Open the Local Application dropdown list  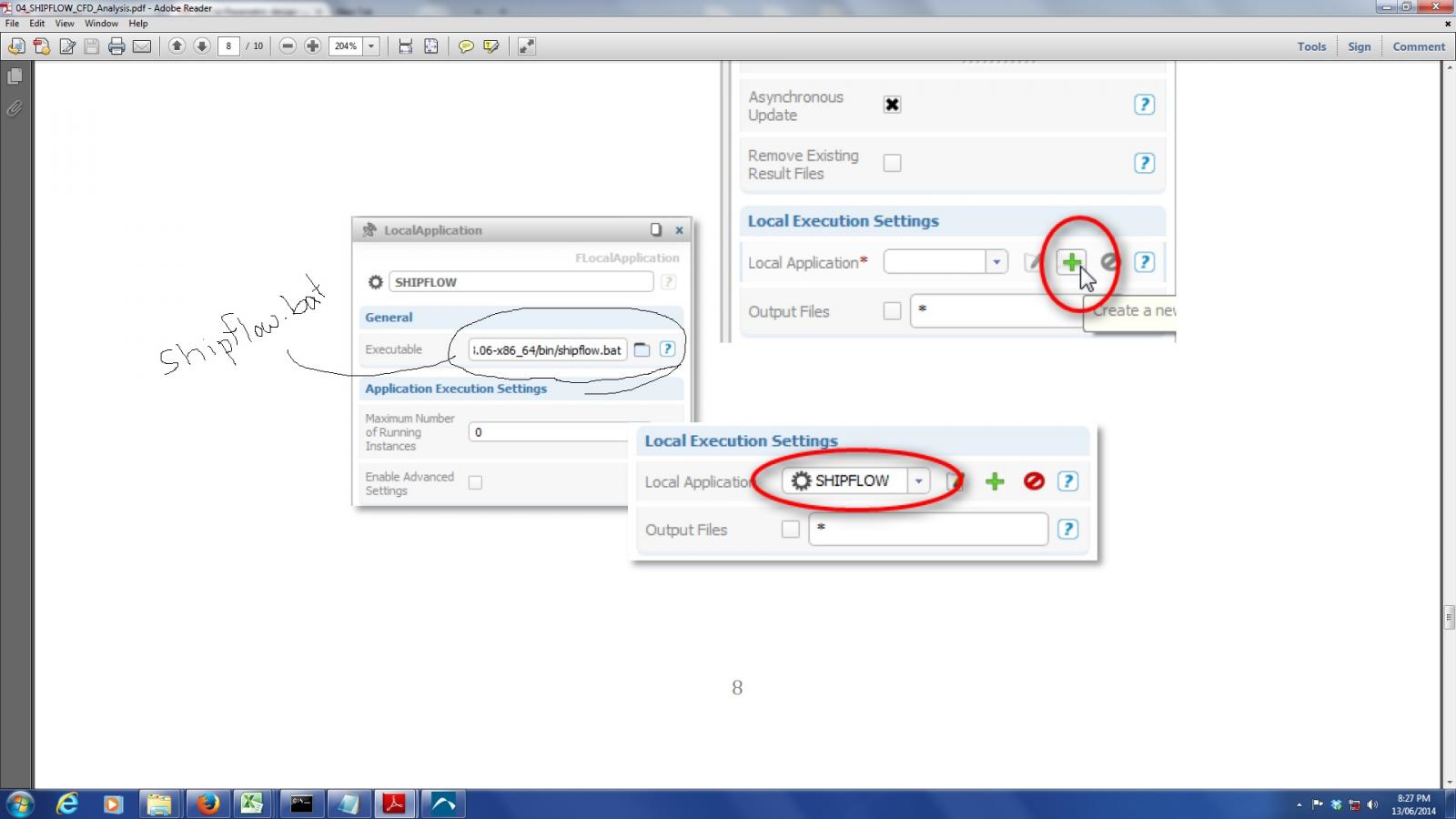[x=996, y=261]
